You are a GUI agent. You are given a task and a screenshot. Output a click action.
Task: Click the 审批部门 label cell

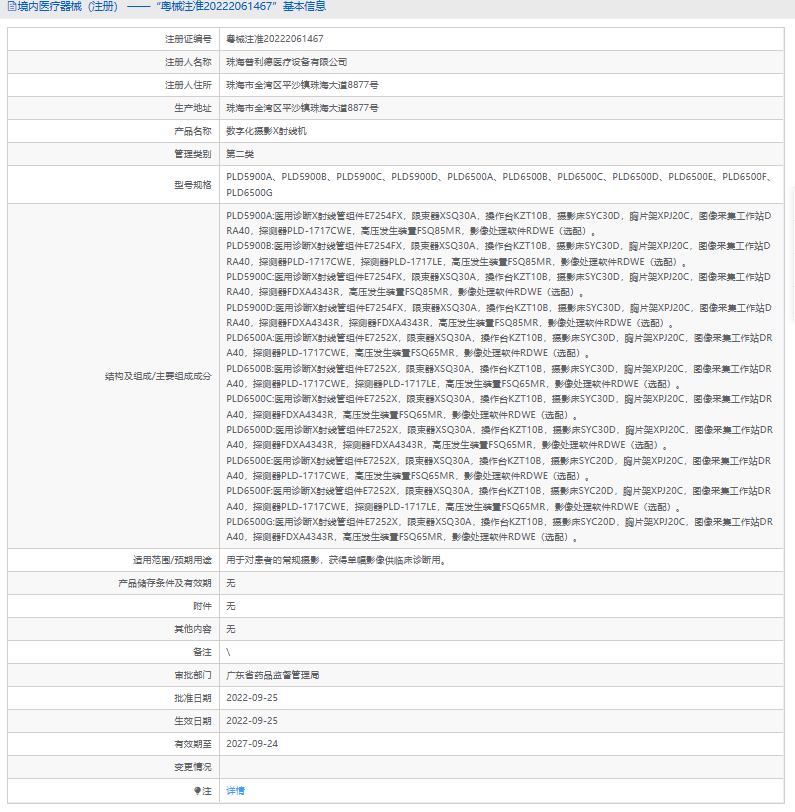coord(114,675)
